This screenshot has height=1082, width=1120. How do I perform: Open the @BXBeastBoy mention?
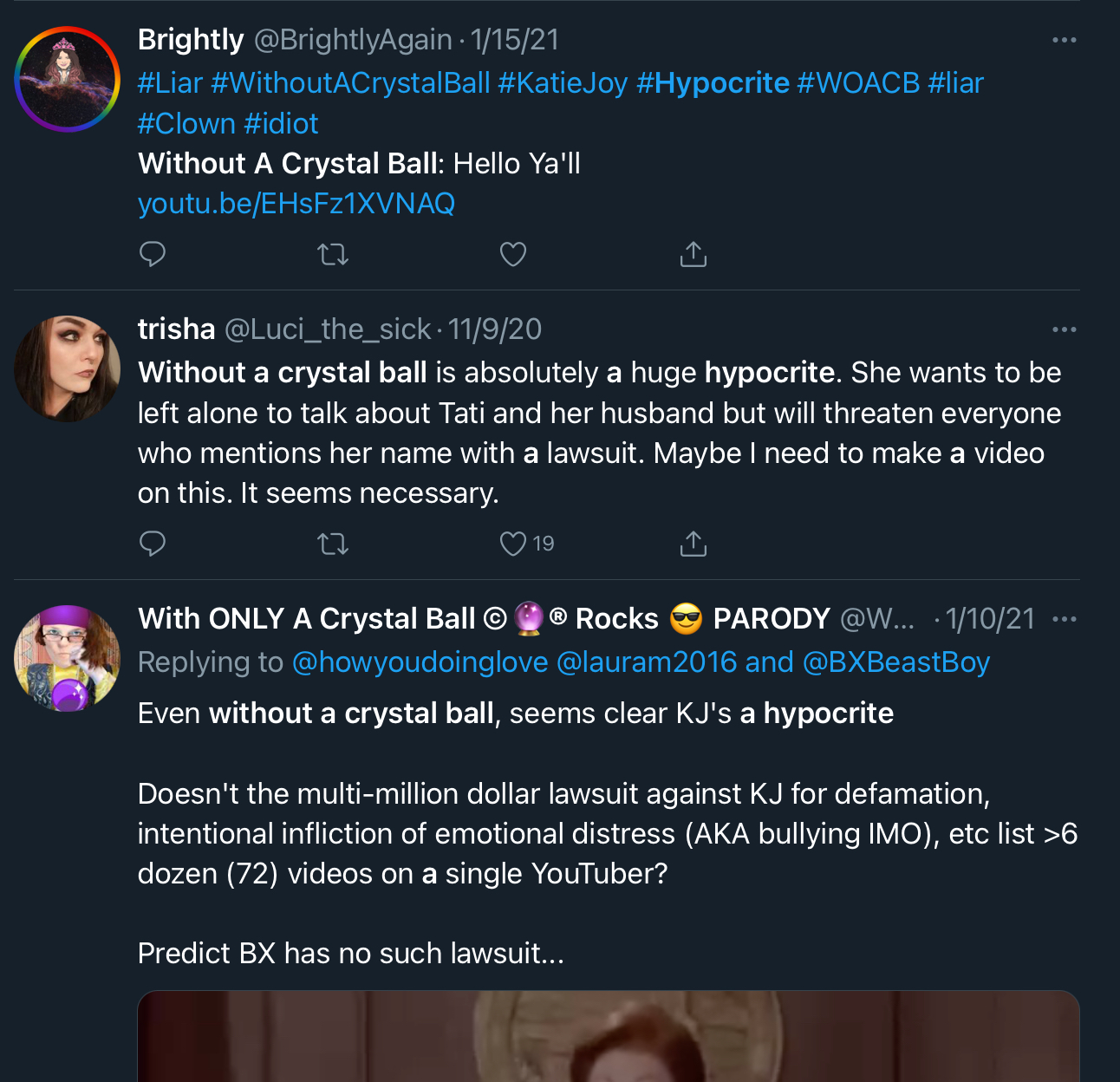point(896,662)
